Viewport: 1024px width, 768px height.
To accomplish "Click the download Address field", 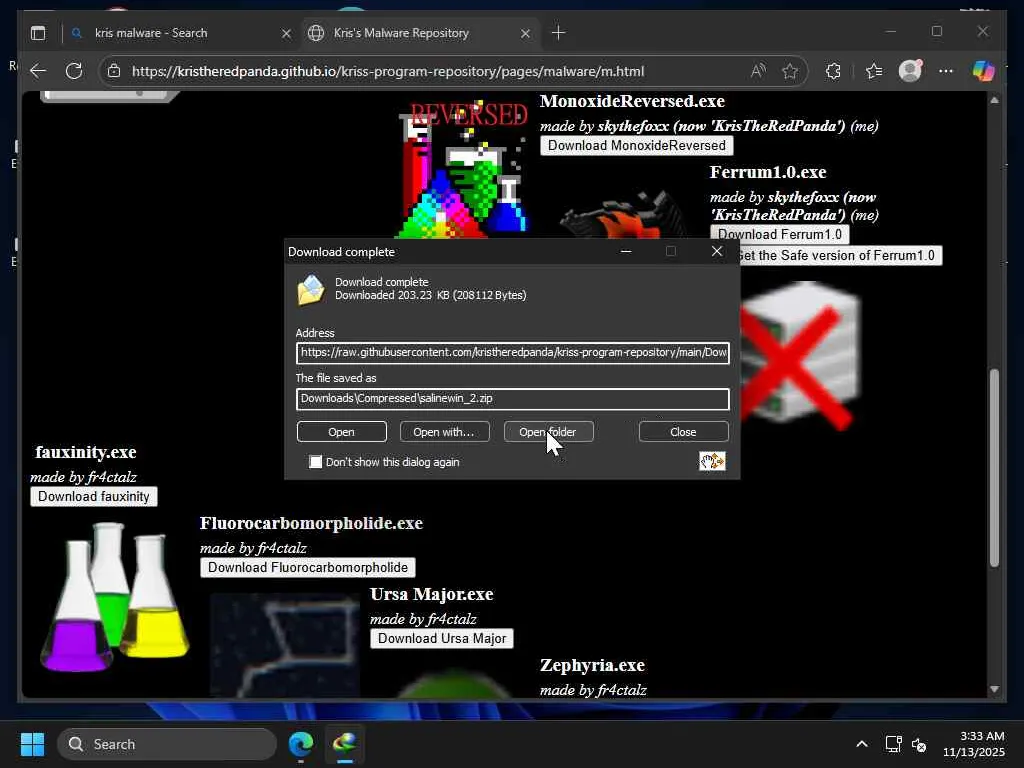I will click(513, 353).
